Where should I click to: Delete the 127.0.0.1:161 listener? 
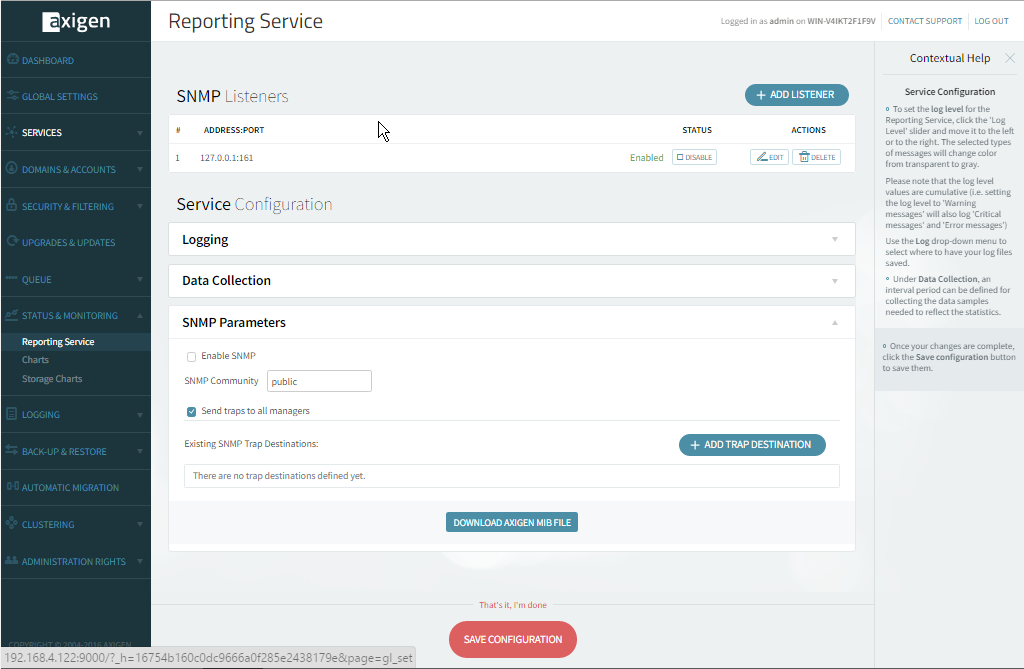pos(816,157)
